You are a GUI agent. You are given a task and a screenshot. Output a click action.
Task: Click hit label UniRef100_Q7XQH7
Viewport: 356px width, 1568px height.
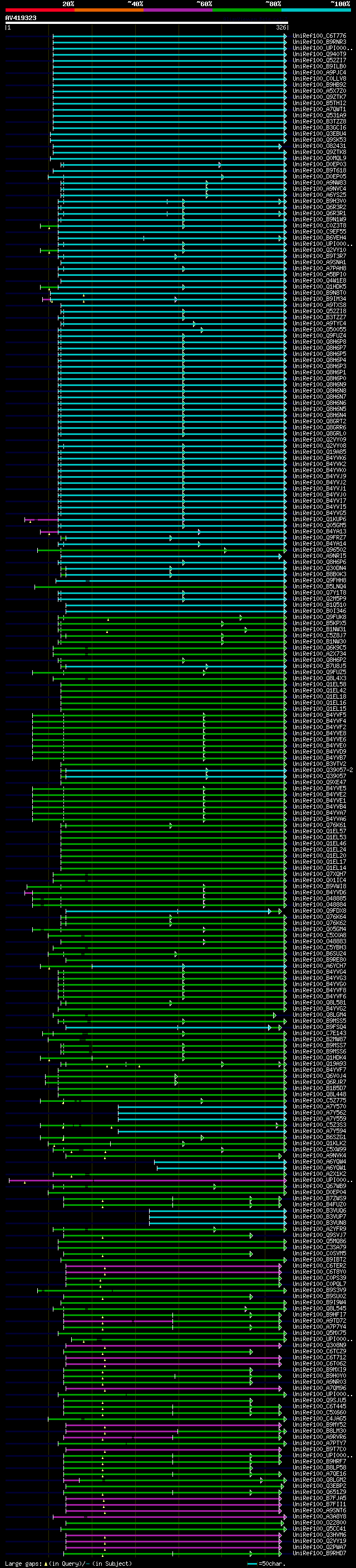[319, 874]
